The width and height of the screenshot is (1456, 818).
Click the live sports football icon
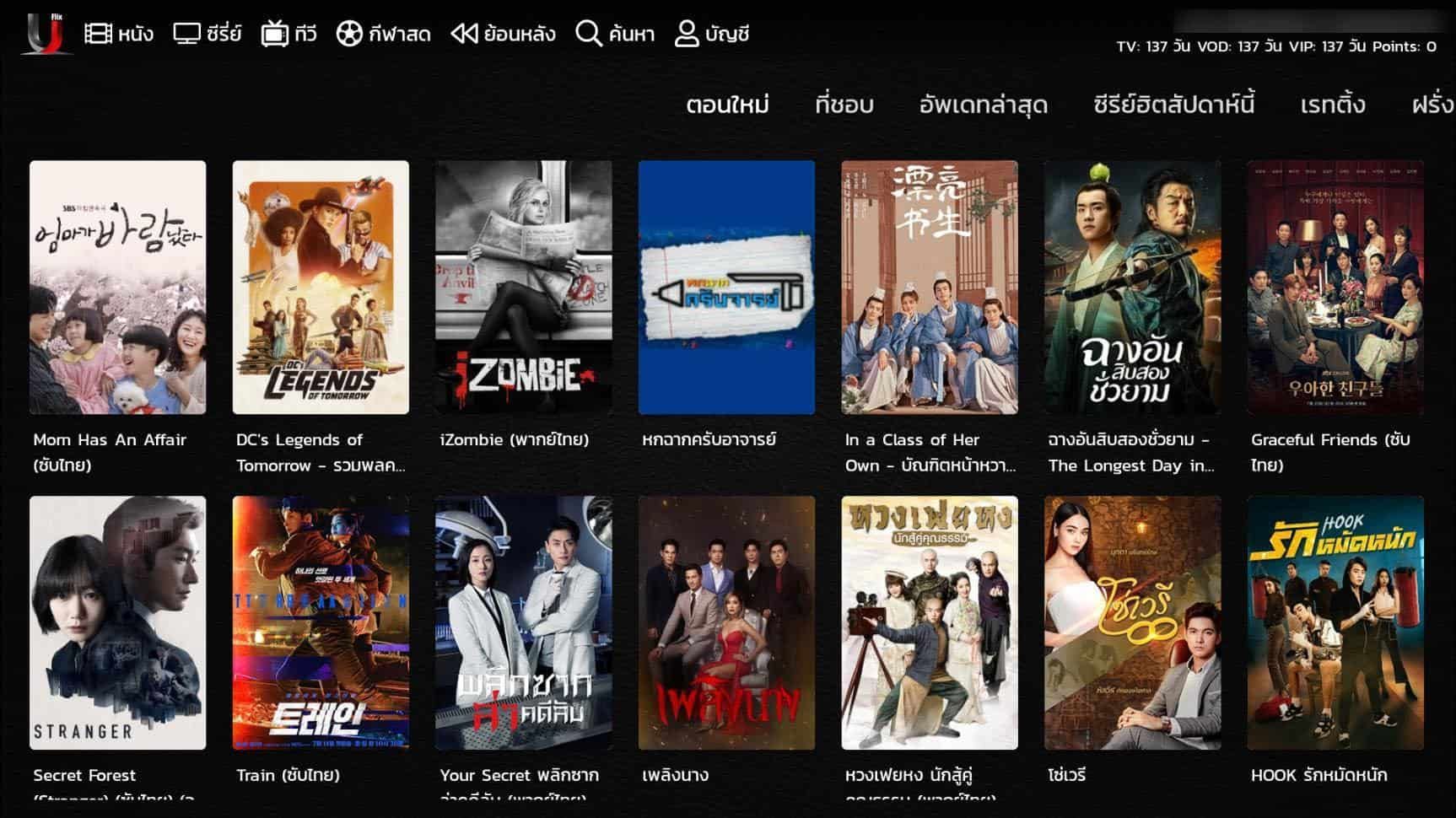pyautogui.click(x=348, y=34)
